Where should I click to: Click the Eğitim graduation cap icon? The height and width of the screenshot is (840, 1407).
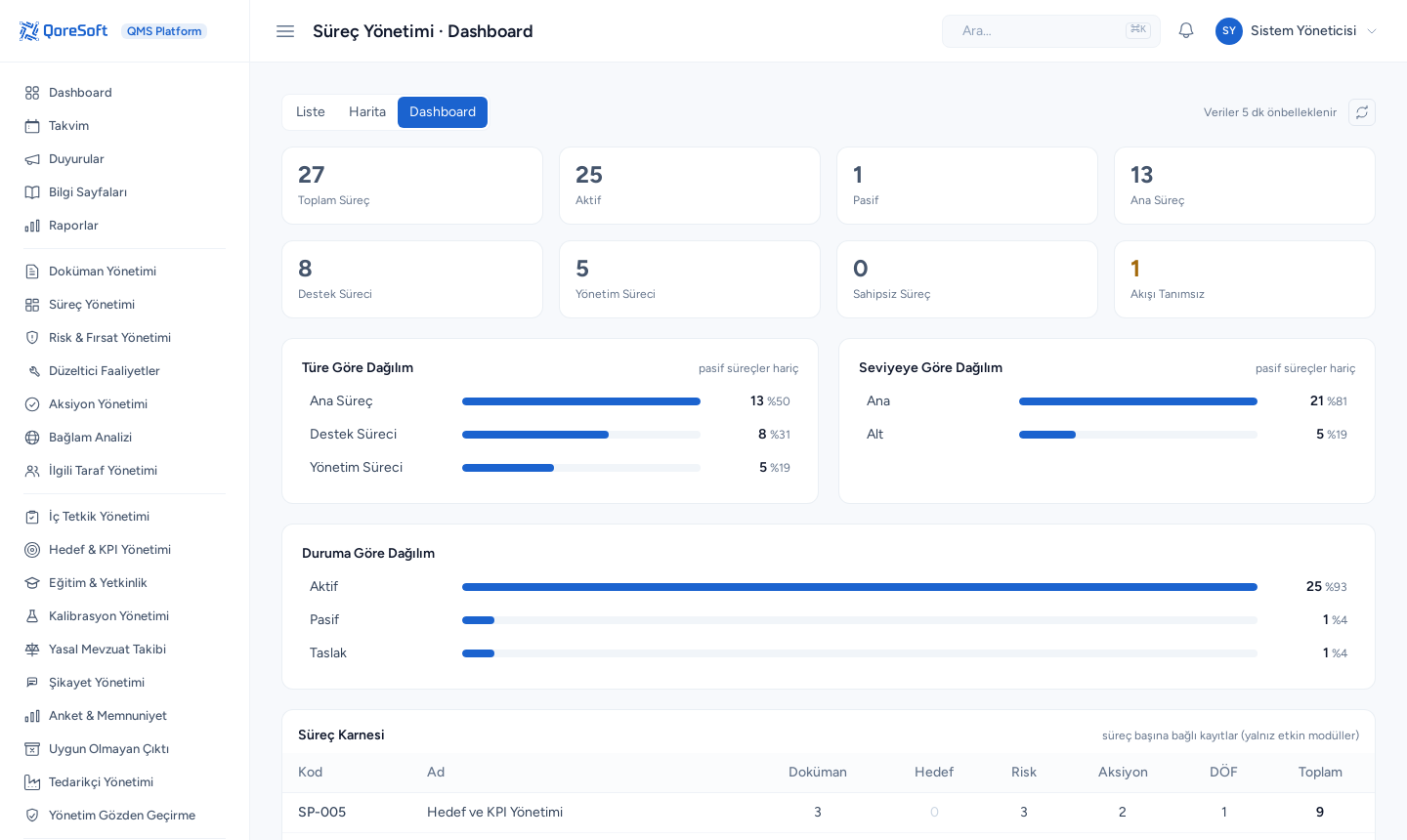coord(32,583)
